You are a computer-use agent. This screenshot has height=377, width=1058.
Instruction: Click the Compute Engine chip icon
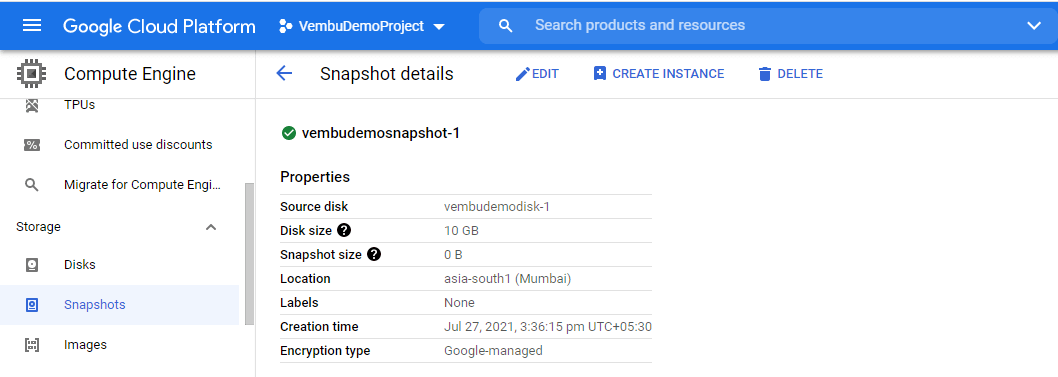click(x=31, y=74)
